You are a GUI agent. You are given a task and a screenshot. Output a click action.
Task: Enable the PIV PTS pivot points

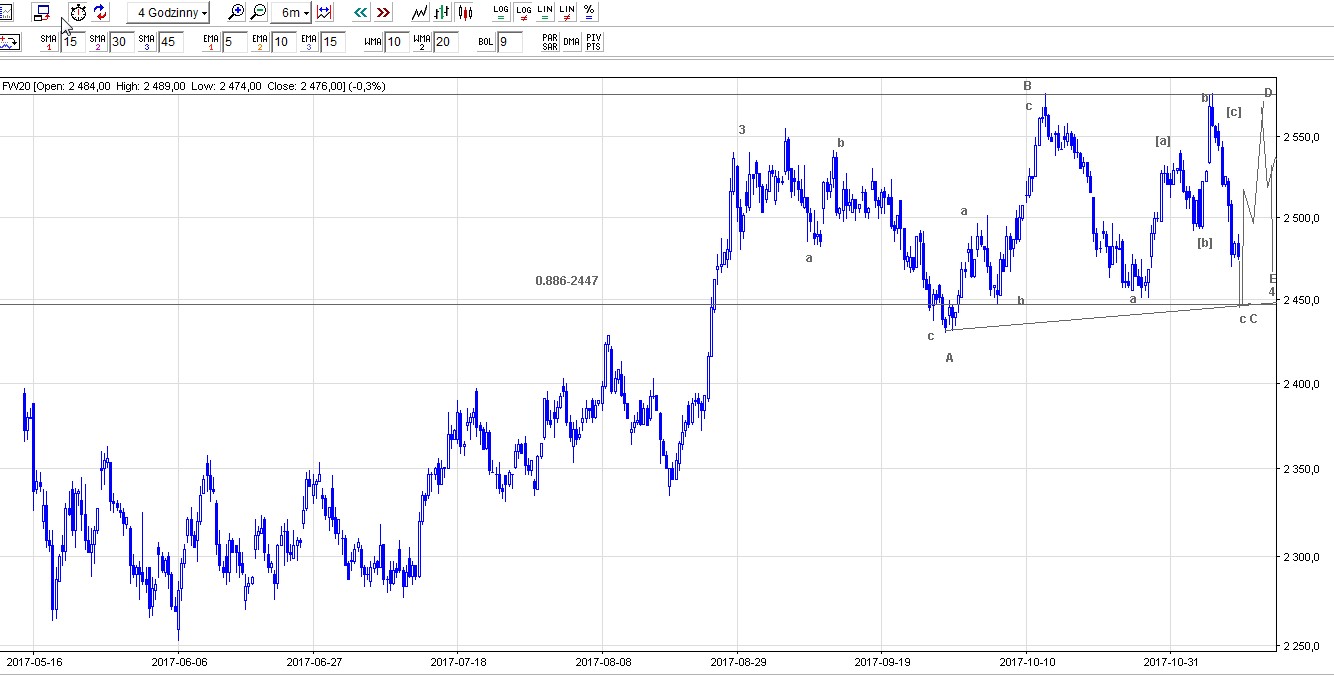[x=593, y=42]
